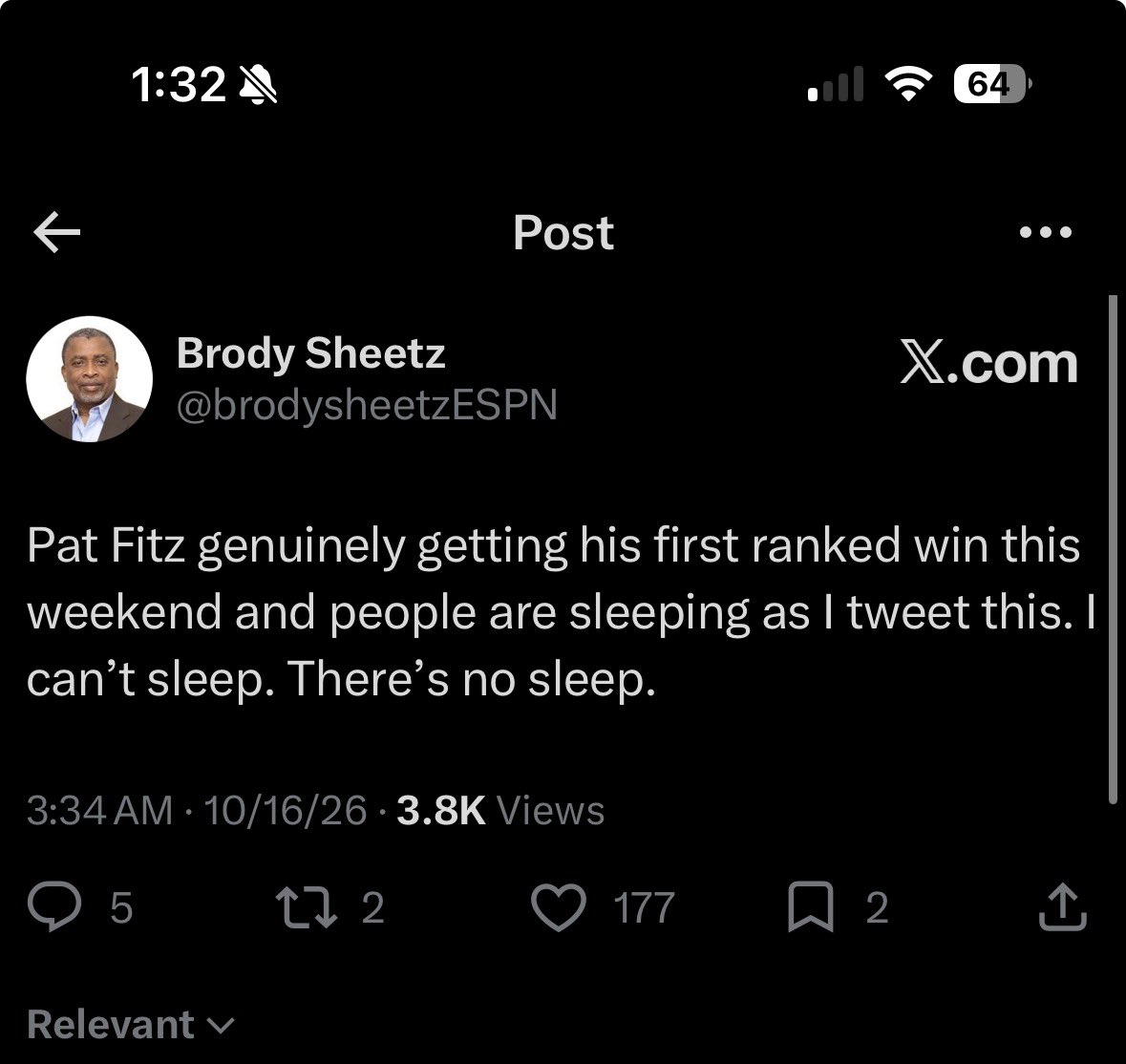Tap the X.com logo
Viewport: 1126px width, 1064px height.
(x=988, y=364)
